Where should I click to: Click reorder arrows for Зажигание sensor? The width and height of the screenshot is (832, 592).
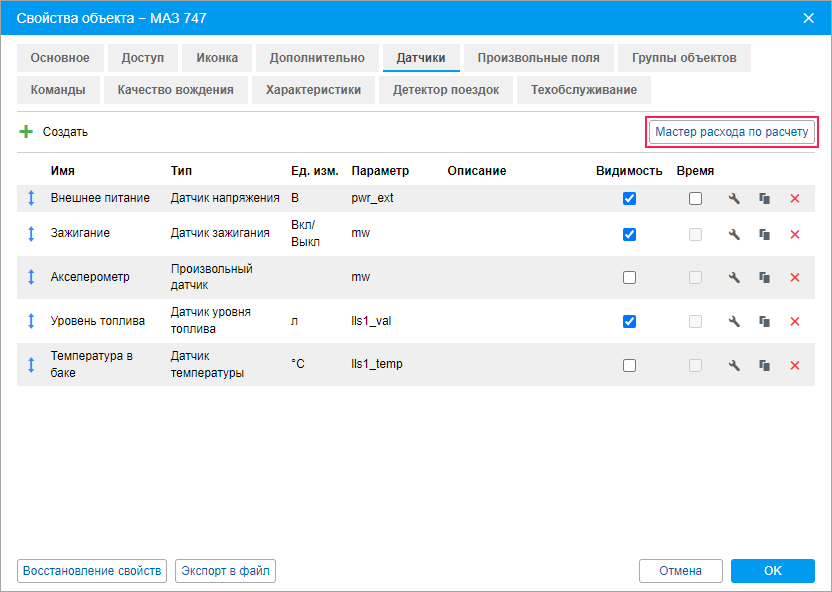pyautogui.click(x=31, y=234)
